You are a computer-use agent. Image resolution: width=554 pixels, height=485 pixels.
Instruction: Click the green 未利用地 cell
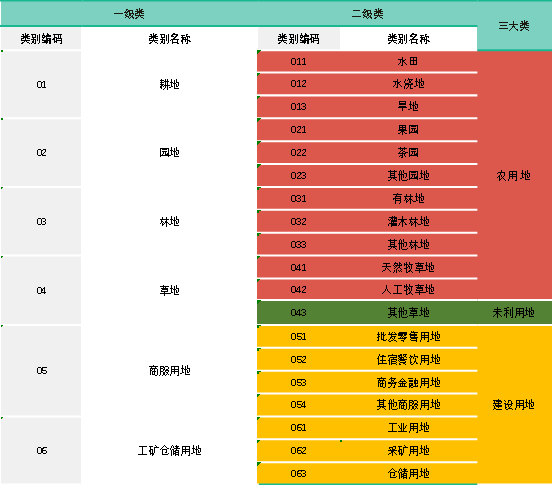coord(514,313)
